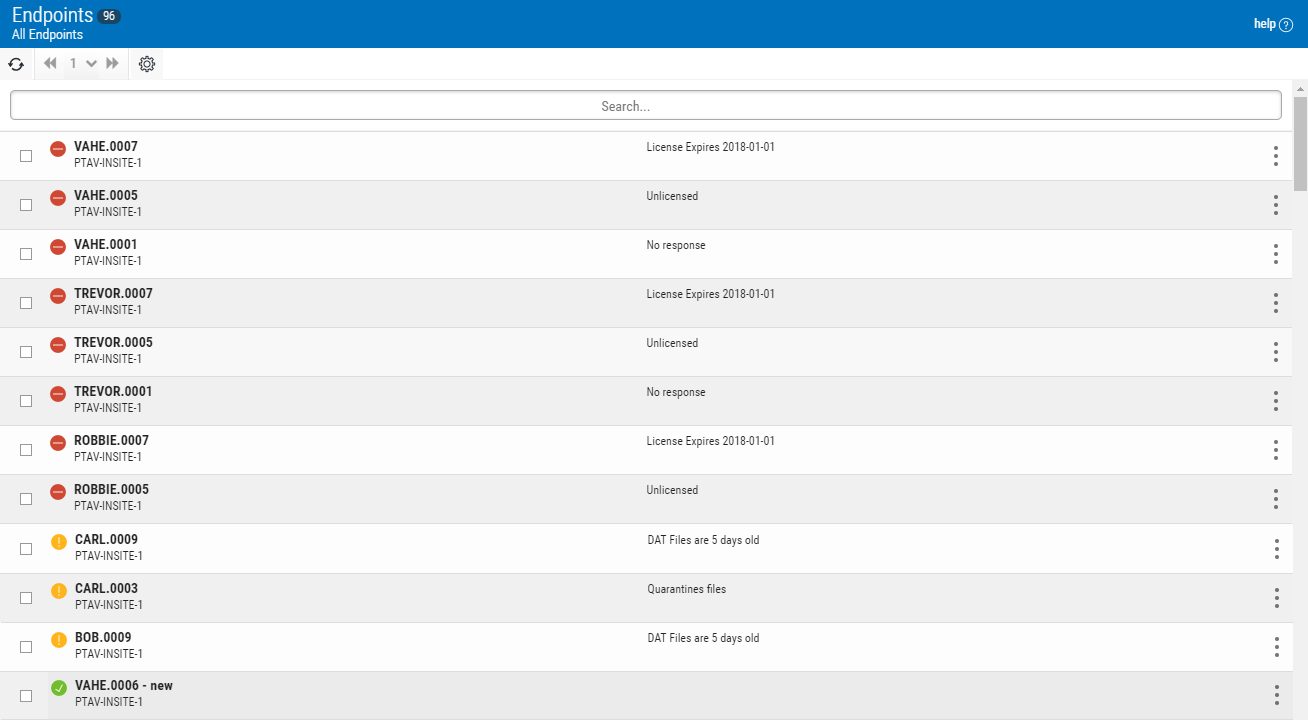This screenshot has width=1308, height=720.
Task: Go to first page using double-left arrows
Action: 50,64
